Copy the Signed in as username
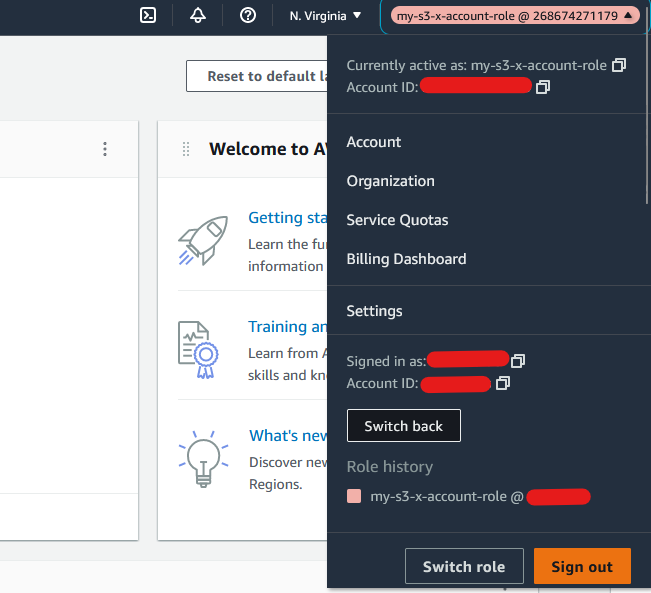Image resolution: width=651 pixels, height=593 pixels. coord(518,360)
